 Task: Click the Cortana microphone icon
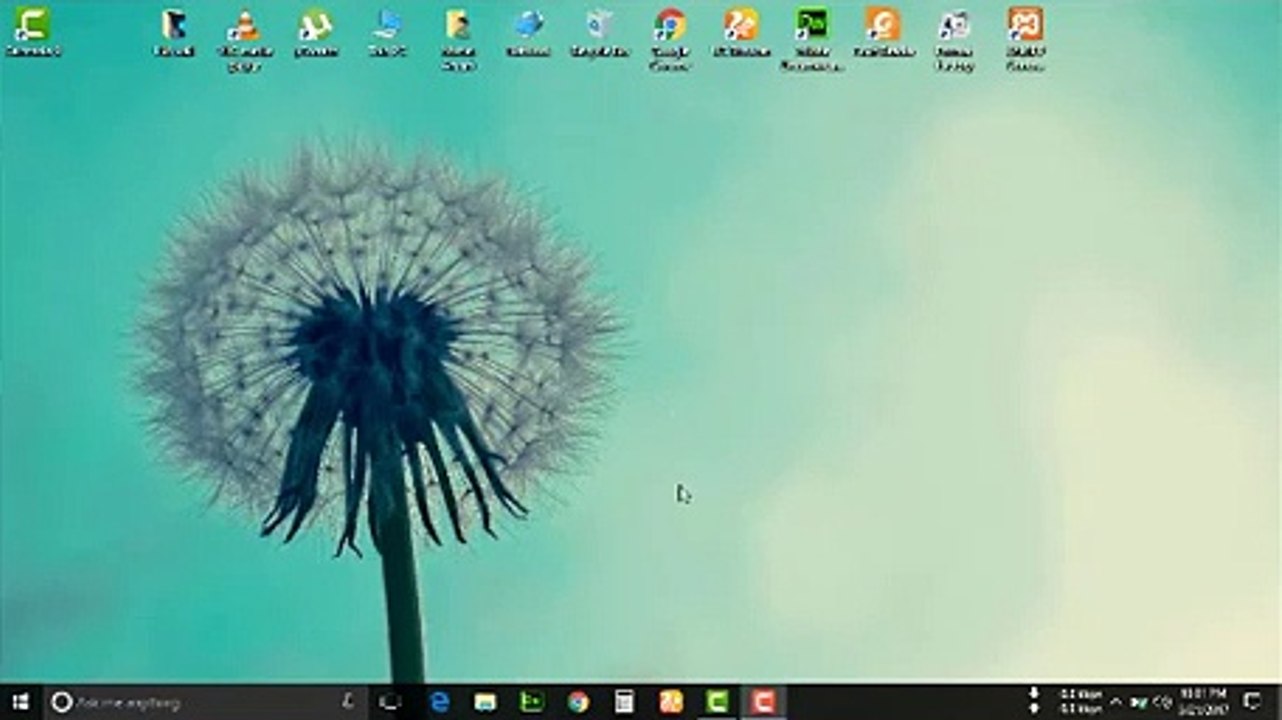tap(348, 702)
